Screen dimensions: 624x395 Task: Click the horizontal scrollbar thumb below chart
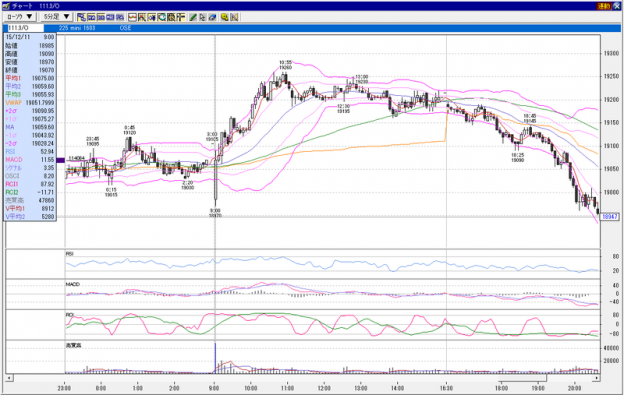point(523,377)
